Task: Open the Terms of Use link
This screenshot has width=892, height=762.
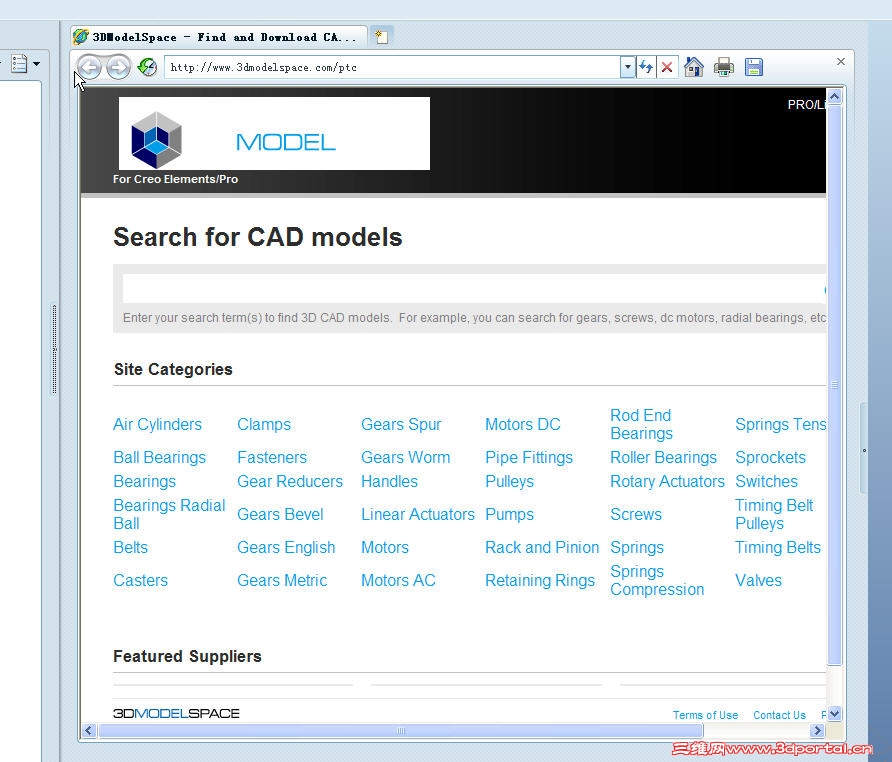Action: point(705,715)
